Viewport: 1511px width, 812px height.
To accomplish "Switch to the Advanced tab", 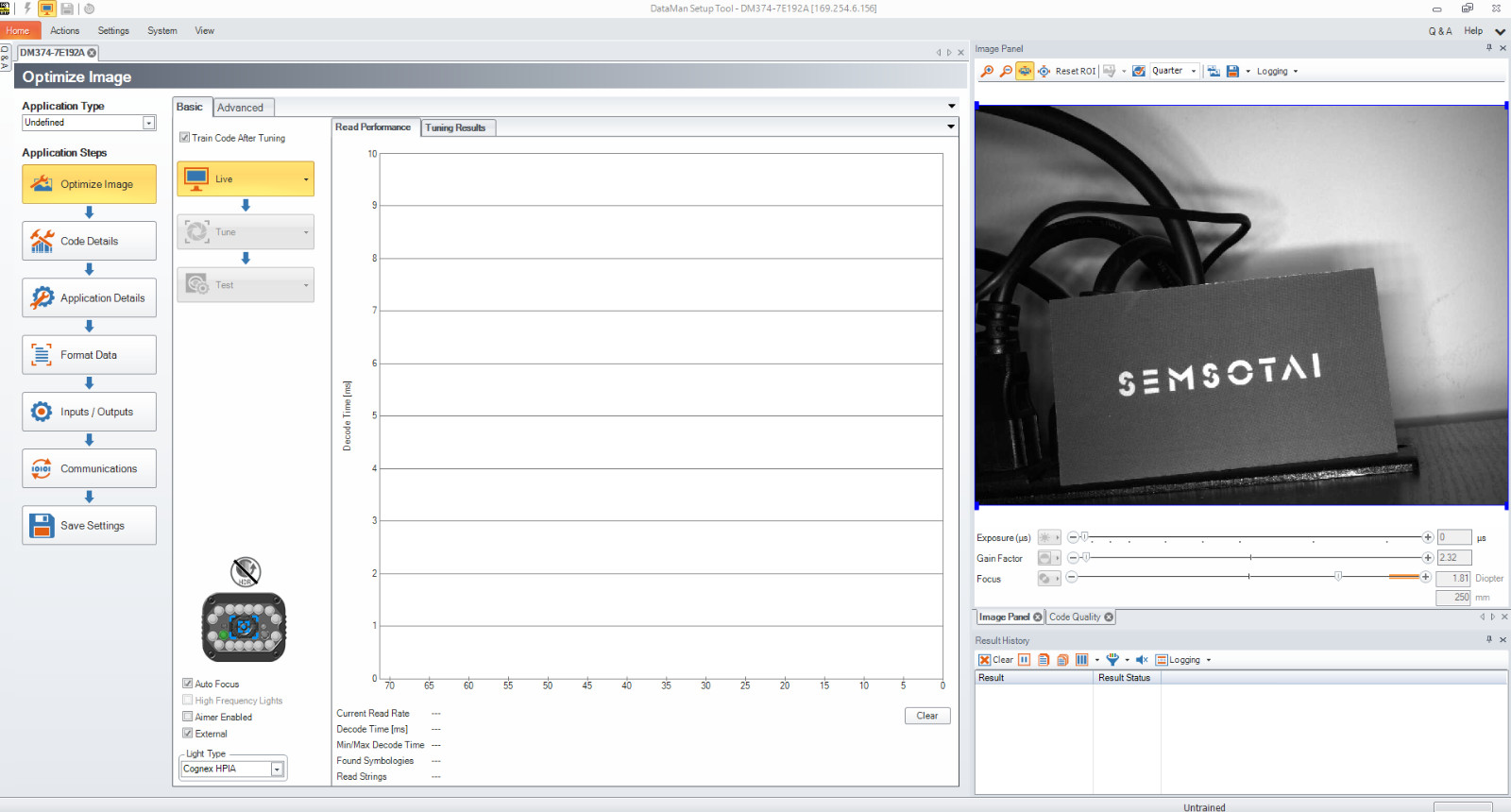I will pyautogui.click(x=241, y=108).
